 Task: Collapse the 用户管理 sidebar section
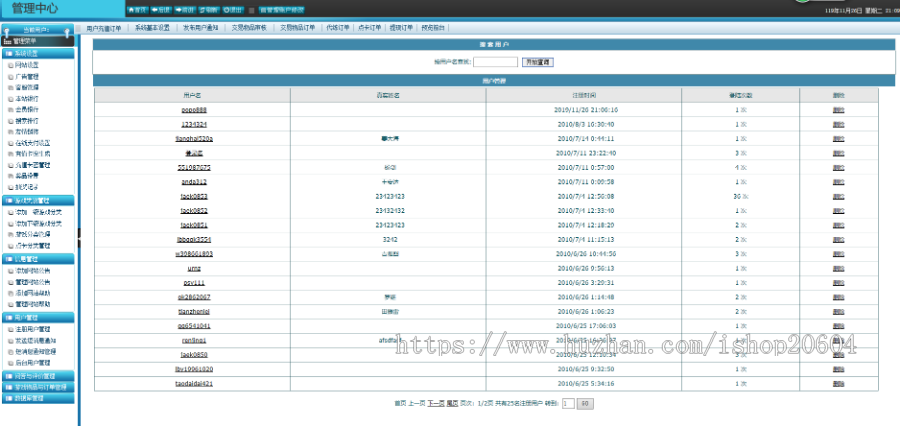[x=38, y=317]
